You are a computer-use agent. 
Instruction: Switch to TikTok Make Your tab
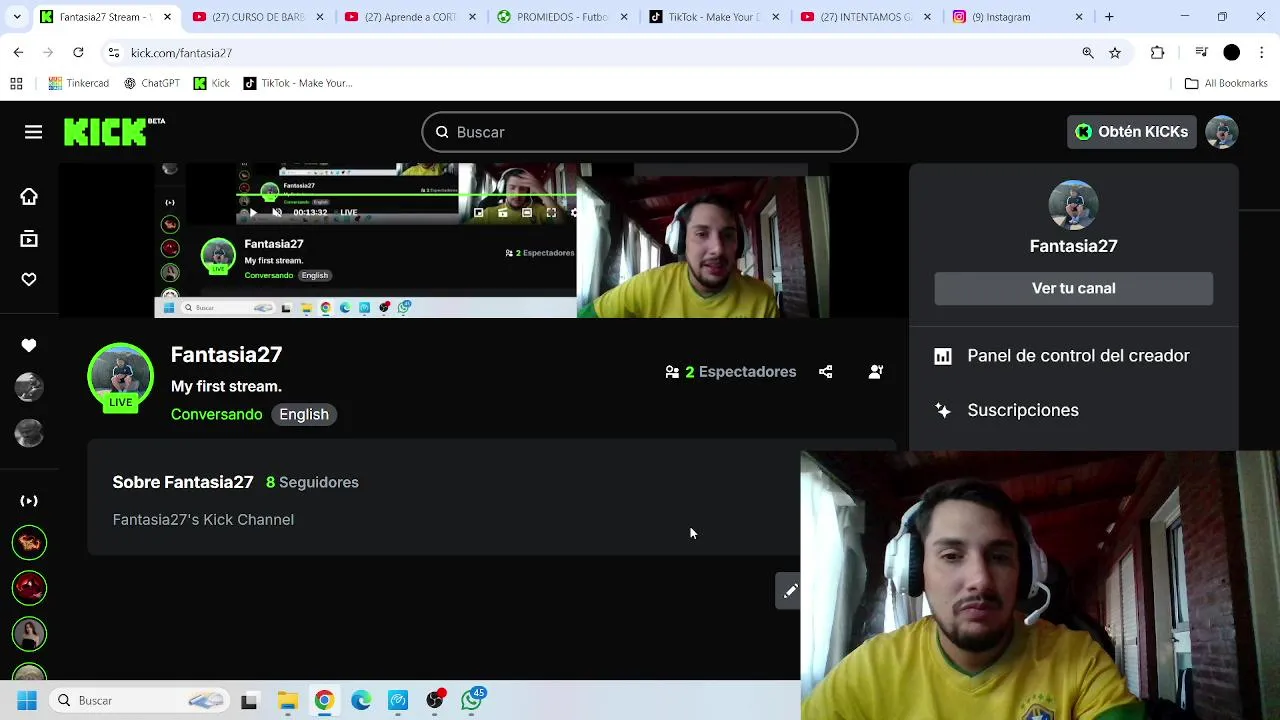[713, 17]
